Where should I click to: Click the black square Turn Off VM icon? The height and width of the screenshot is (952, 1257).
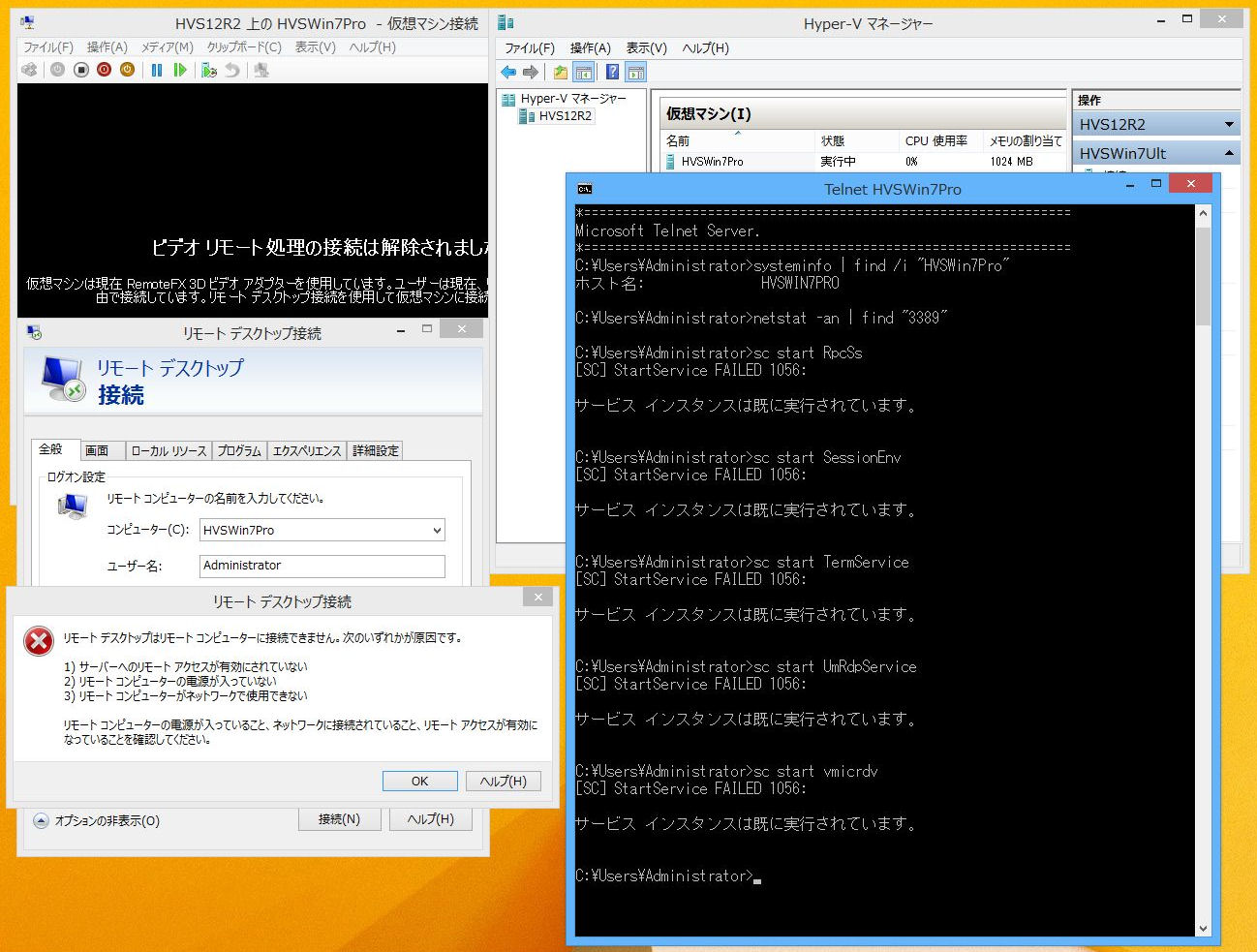click(x=81, y=70)
